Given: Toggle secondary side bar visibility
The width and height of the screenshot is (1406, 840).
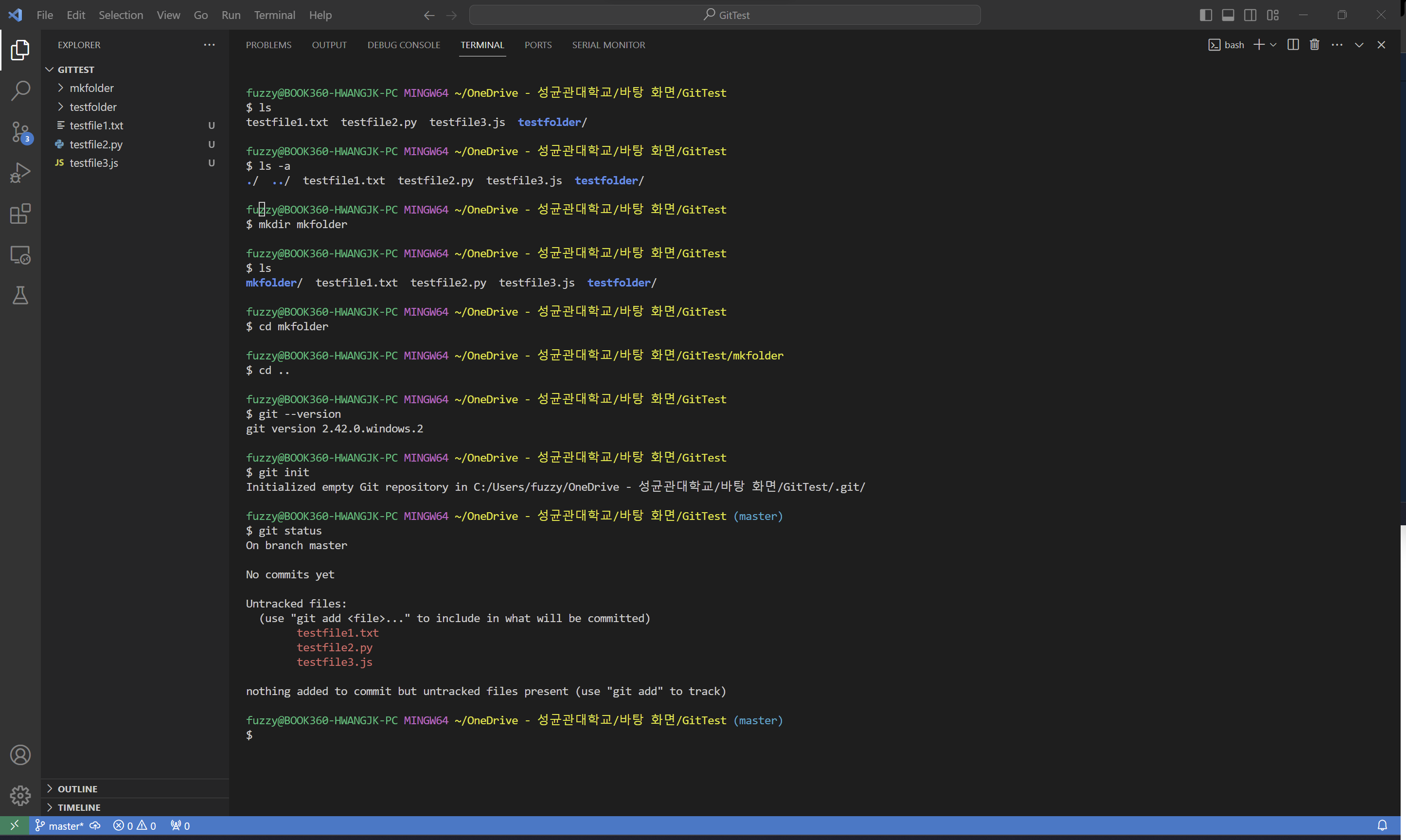Looking at the screenshot, I should pos(1250,15).
